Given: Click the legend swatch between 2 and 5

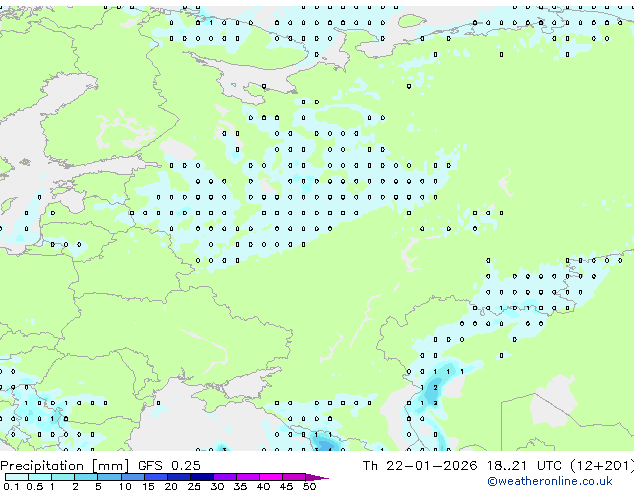Looking at the screenshot, I should [x=86, y=477].
